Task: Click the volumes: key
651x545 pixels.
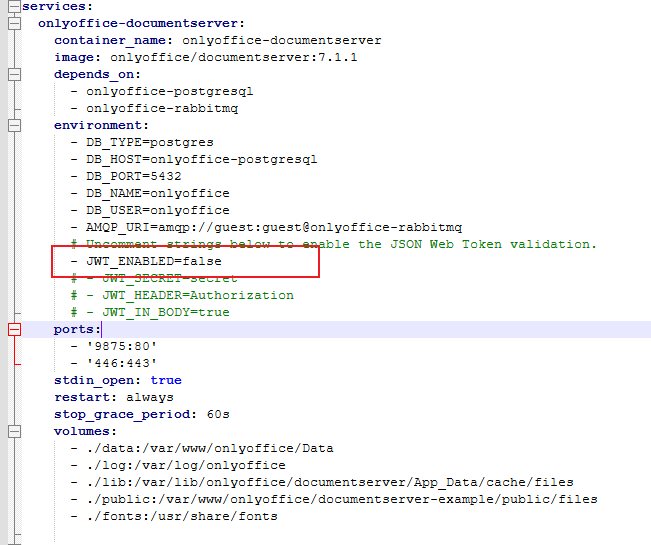Action: [85, 432]
